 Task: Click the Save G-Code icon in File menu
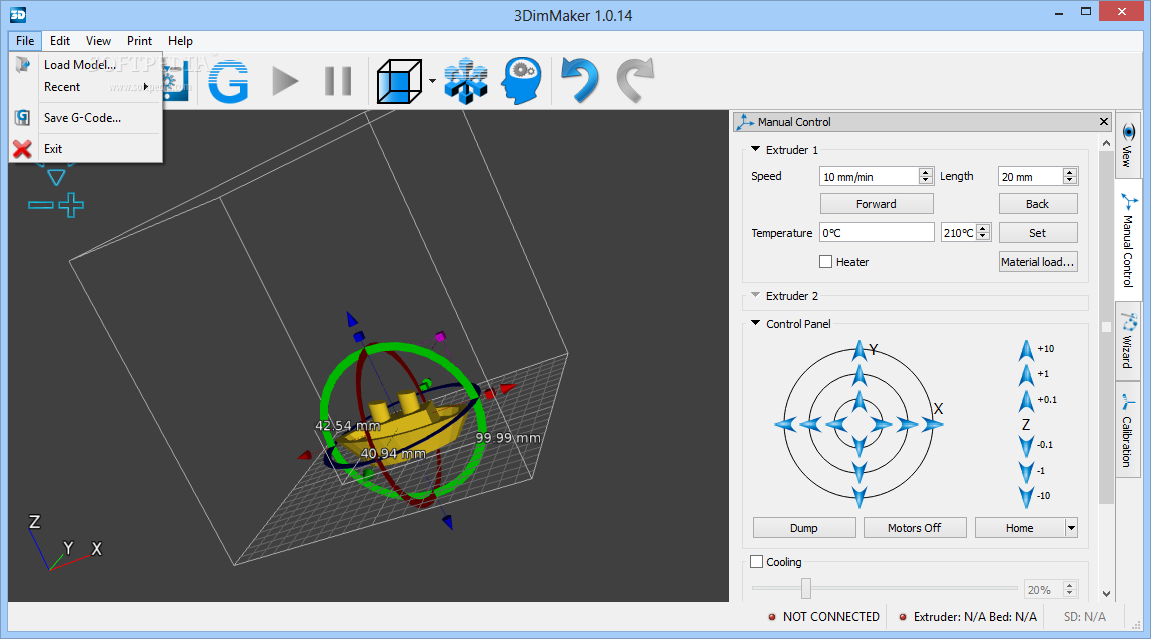coord(23,117)
